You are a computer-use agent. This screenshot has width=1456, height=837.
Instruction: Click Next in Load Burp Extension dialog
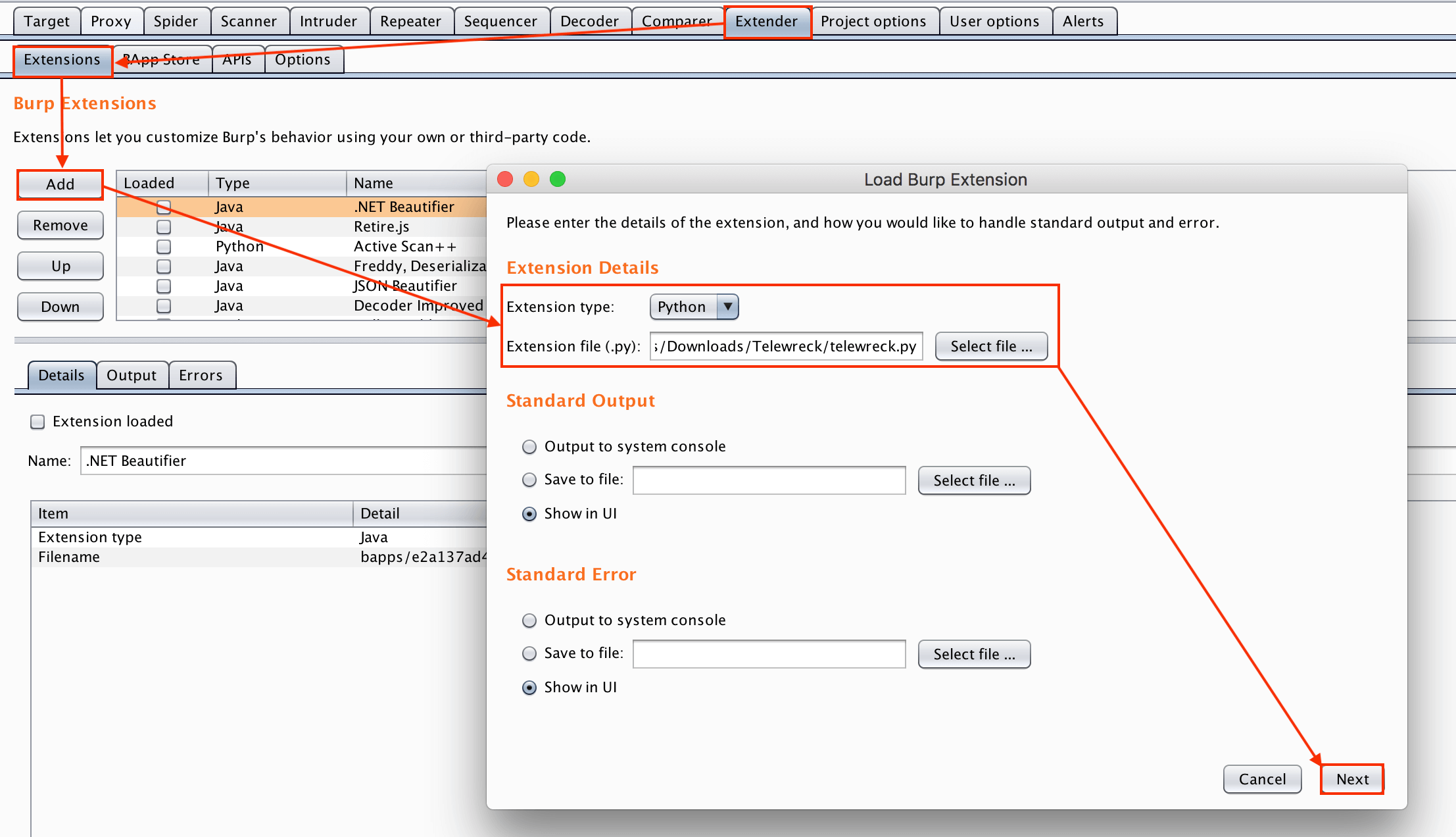click(x=1352, y=779)
